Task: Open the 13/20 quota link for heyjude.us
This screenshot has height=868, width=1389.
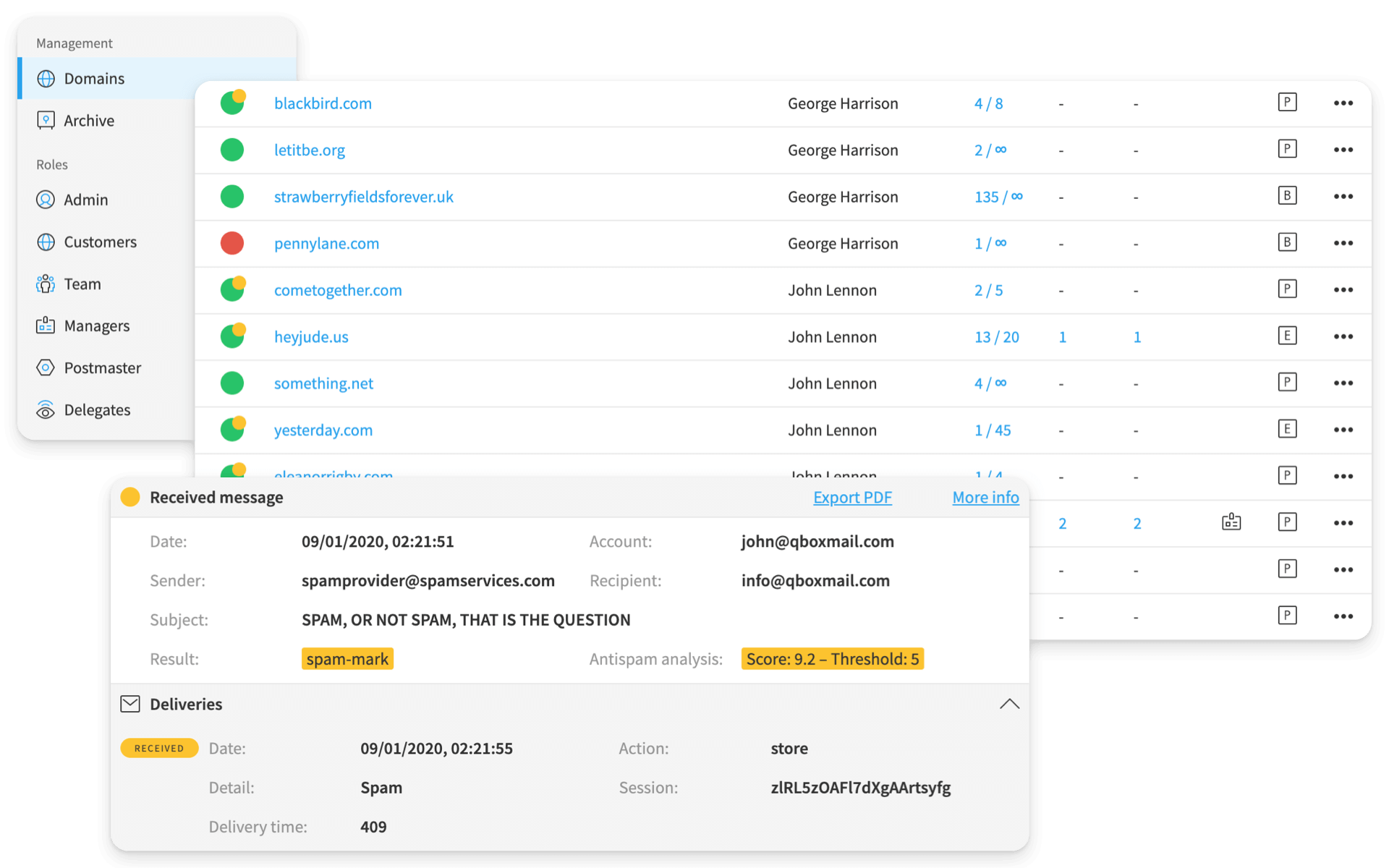Action: [996, 336]
